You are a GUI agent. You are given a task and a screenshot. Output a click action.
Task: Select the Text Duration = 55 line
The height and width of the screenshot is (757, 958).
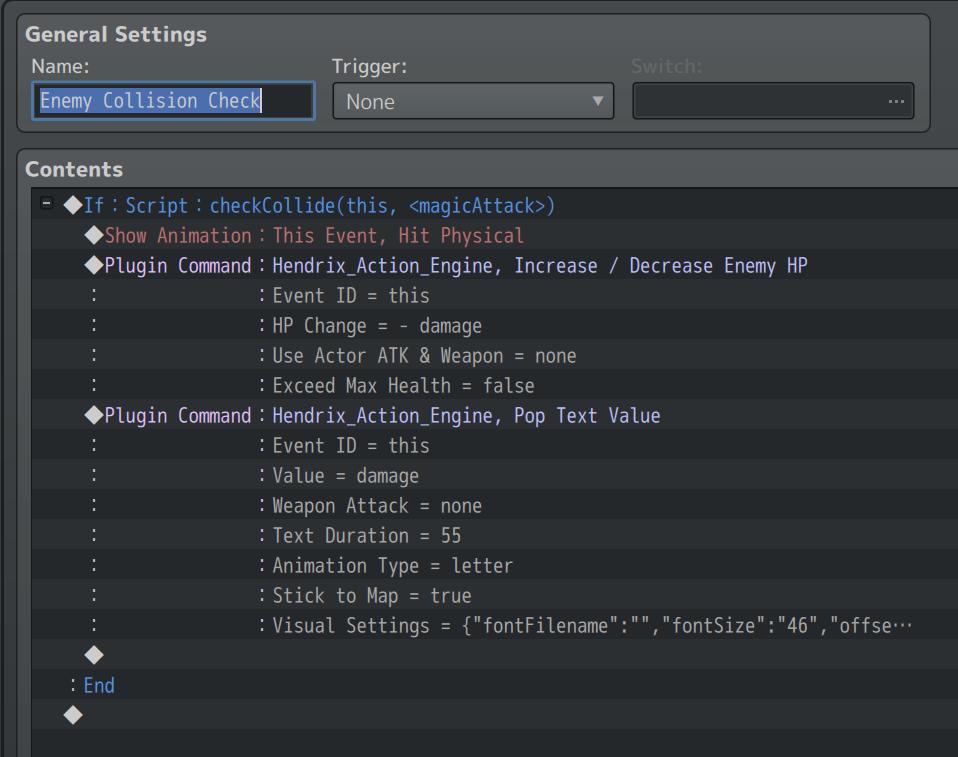pyautogui.click(x=495, y=535)
